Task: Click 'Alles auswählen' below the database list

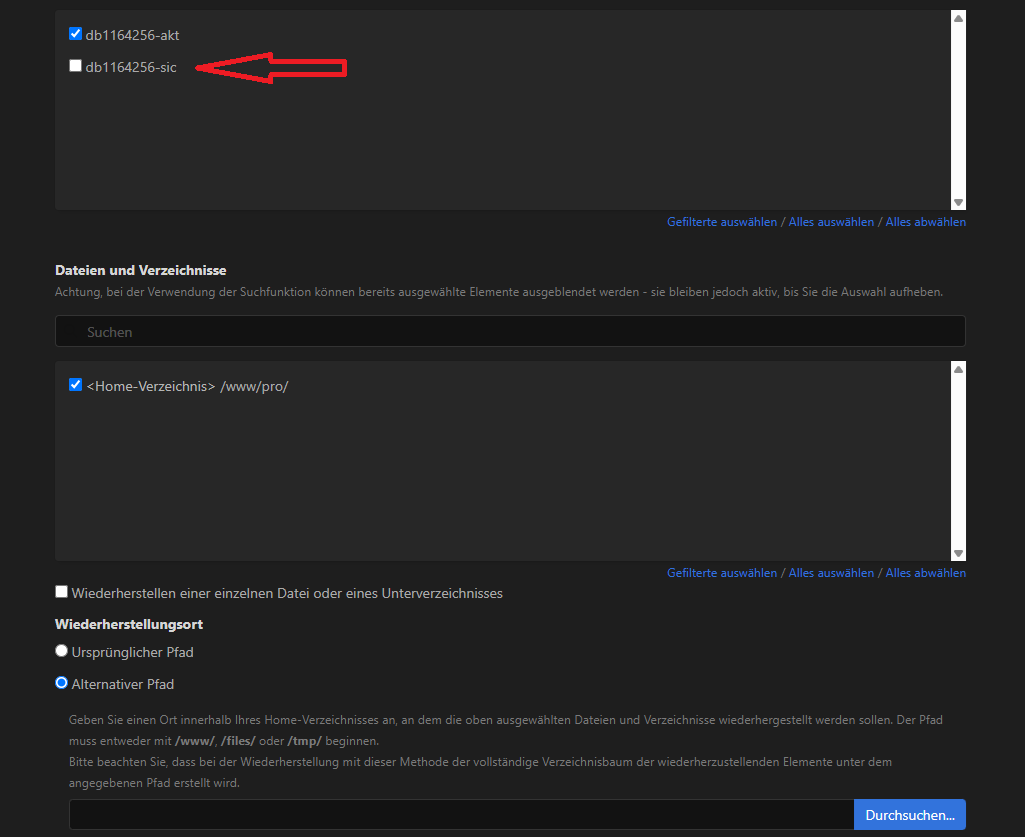Action: pos(831,222)
